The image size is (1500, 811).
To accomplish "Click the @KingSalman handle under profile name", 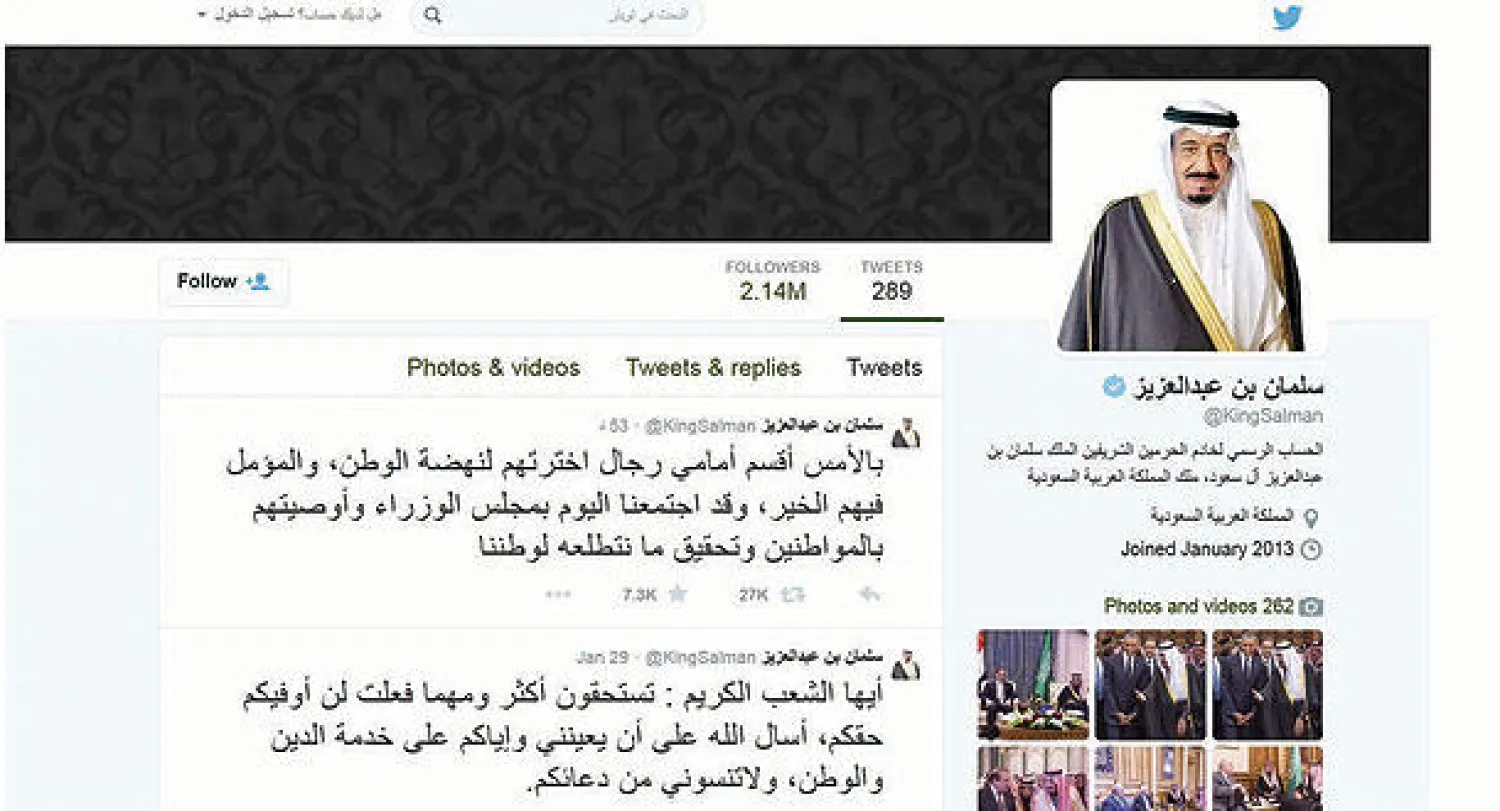I will 1263,416.
